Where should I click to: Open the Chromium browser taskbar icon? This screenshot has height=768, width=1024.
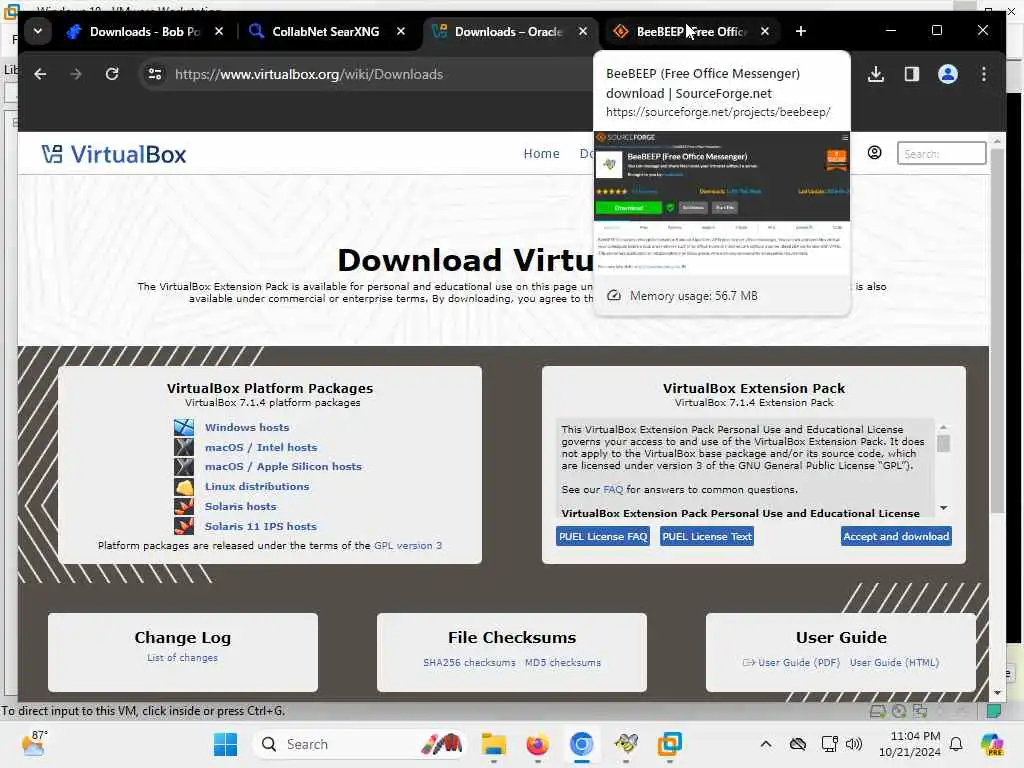(x=581, y=744)
